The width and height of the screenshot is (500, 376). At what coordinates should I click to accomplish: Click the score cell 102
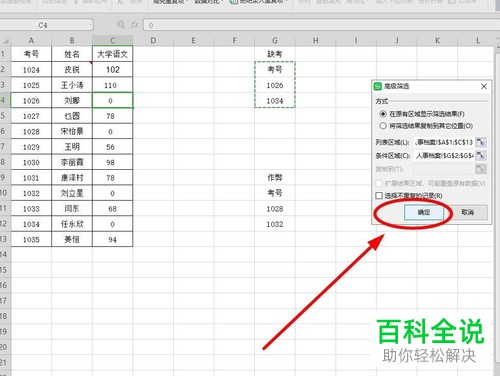tap(112, 70)
